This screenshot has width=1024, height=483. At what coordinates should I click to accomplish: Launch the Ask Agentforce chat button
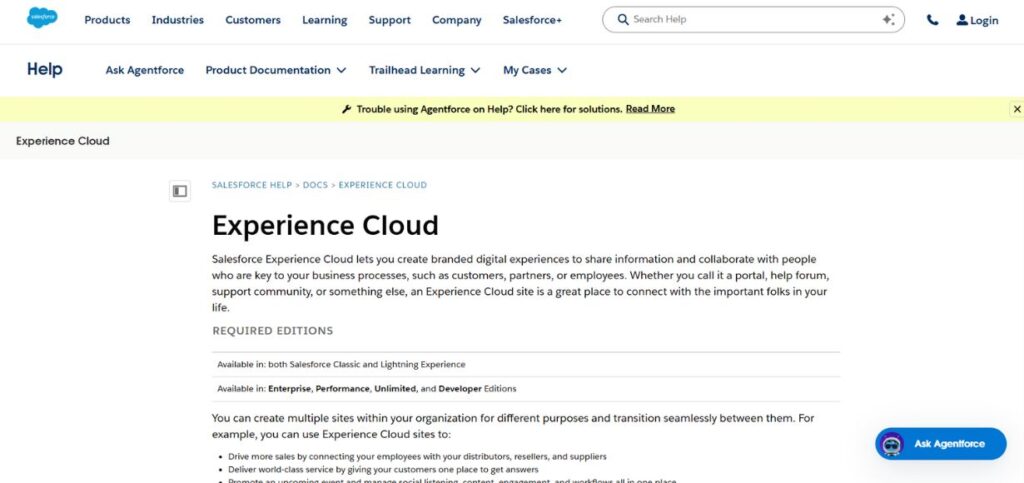940,444
